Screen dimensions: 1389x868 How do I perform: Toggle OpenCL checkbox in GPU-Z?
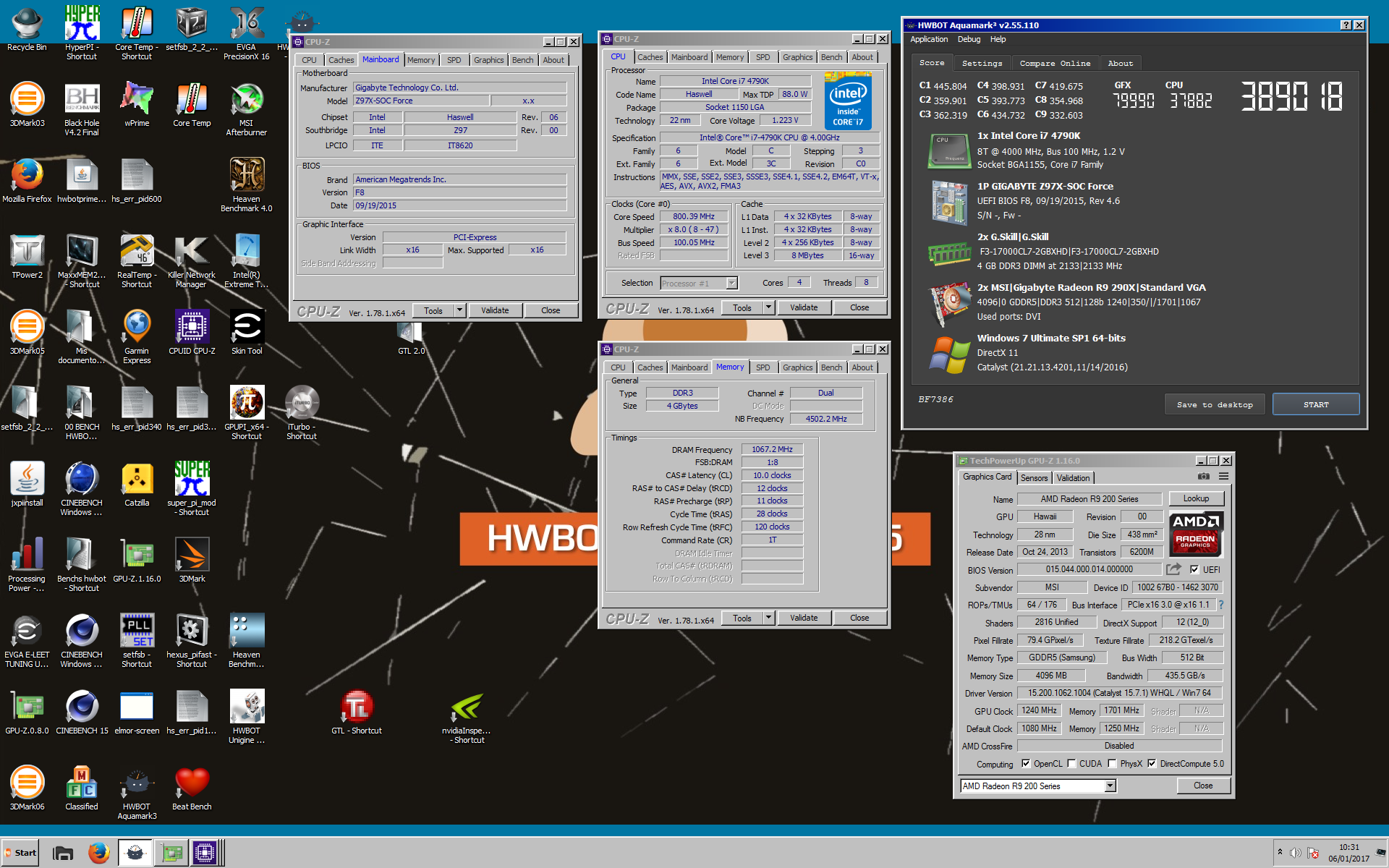(1026, 764)
